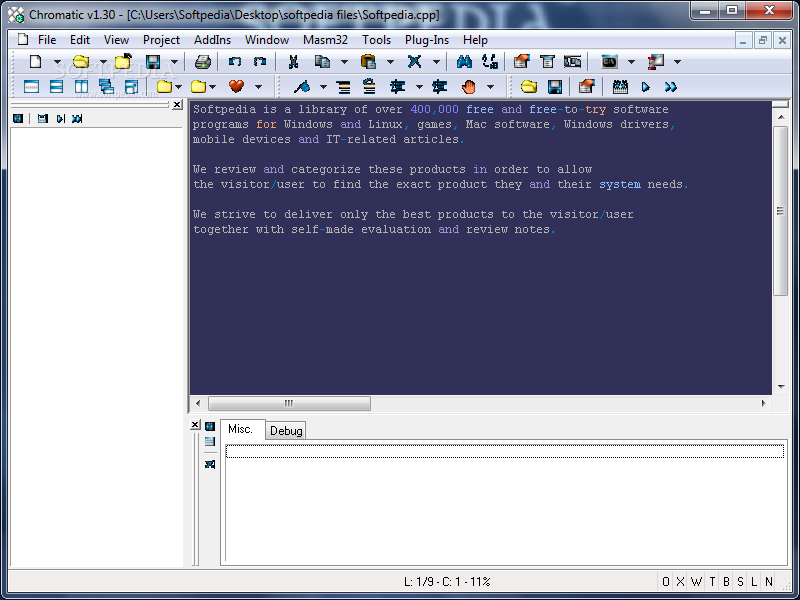800x600 pixels.
Task: Click the tile horizontally window layout icon
Action: [56, 87]
